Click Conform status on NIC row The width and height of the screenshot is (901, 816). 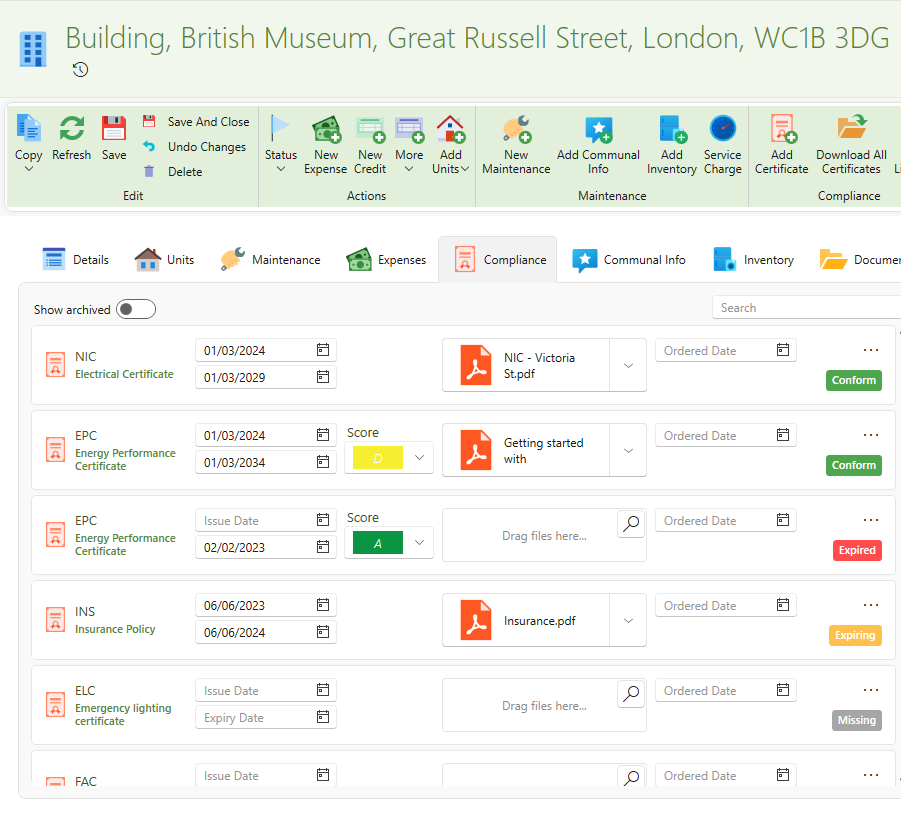(854, 380)
